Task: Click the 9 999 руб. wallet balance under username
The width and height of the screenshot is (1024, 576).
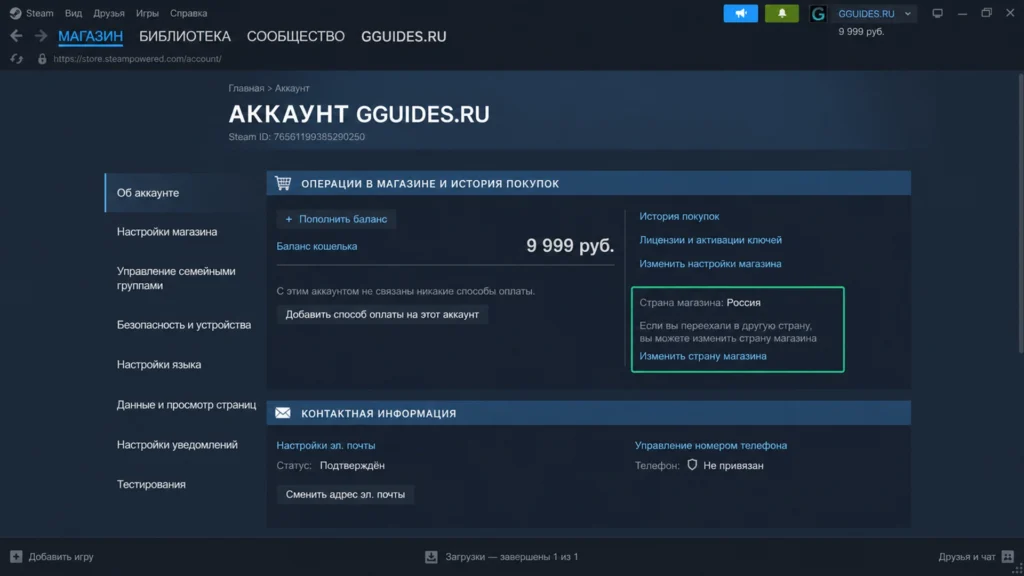Action: click(x=861, y=31)
